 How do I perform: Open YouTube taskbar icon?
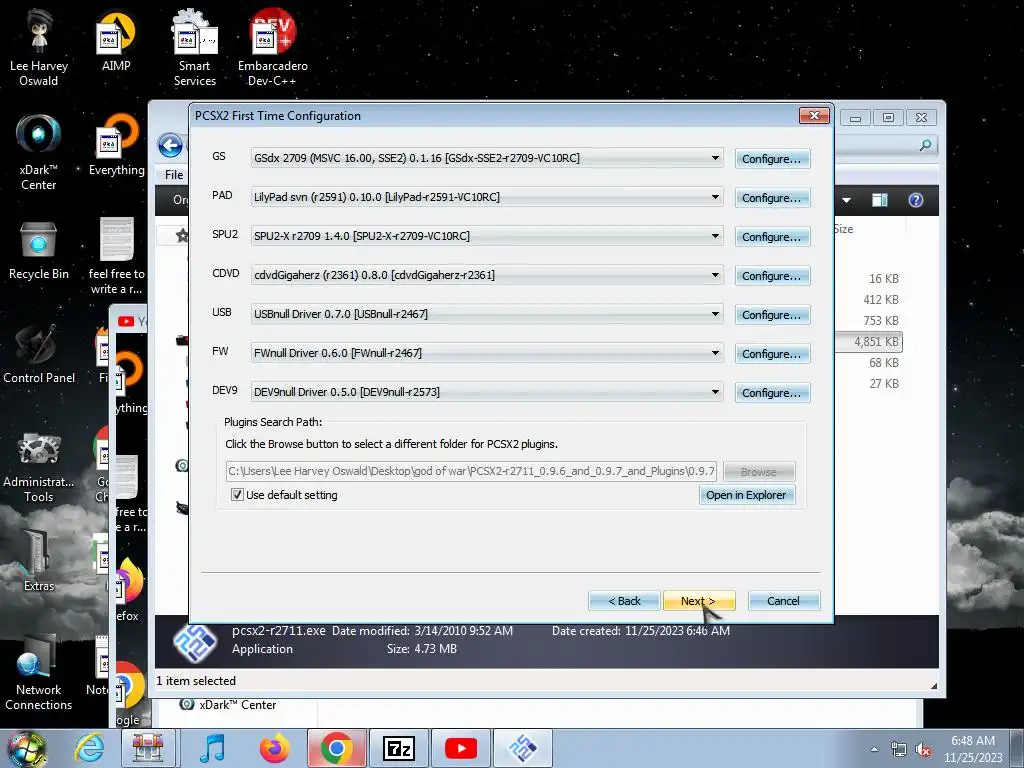coord(461,748)
